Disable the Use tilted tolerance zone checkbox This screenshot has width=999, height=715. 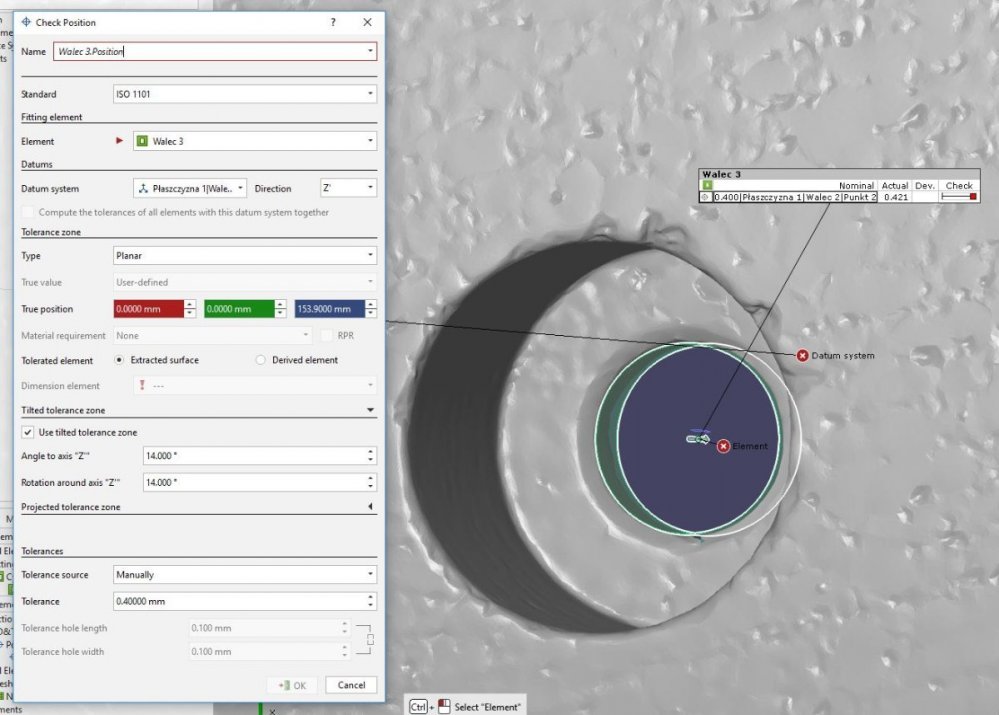click(x=28, y=432)
